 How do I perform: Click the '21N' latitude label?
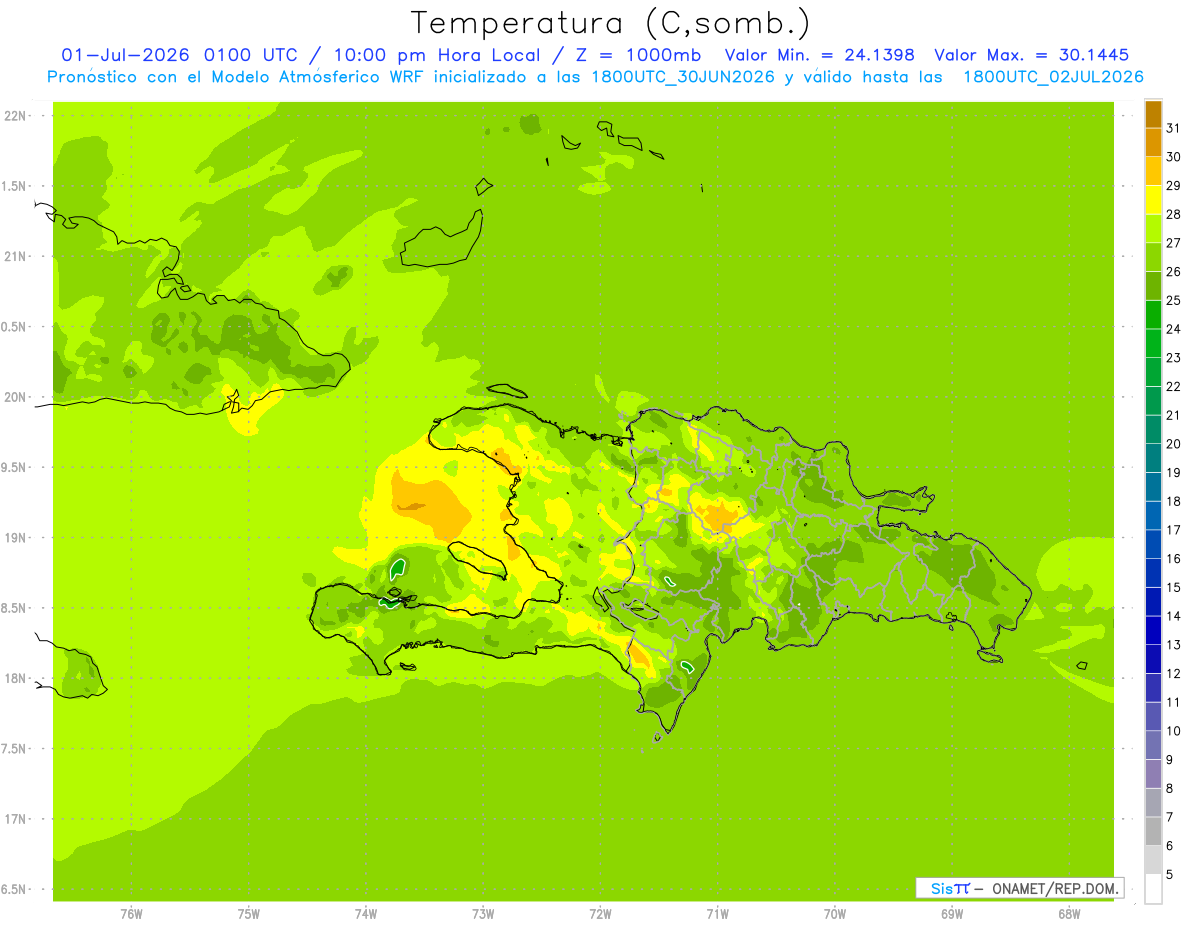[x=15, y=257]
